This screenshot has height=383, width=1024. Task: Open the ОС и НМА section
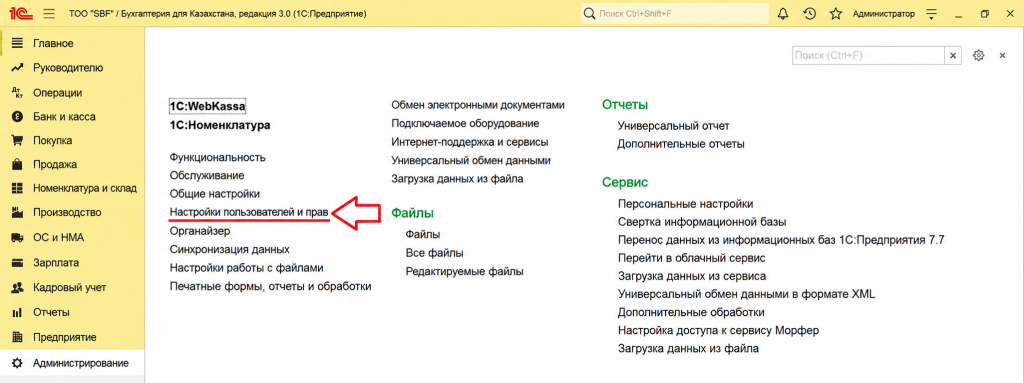[58, 237]
